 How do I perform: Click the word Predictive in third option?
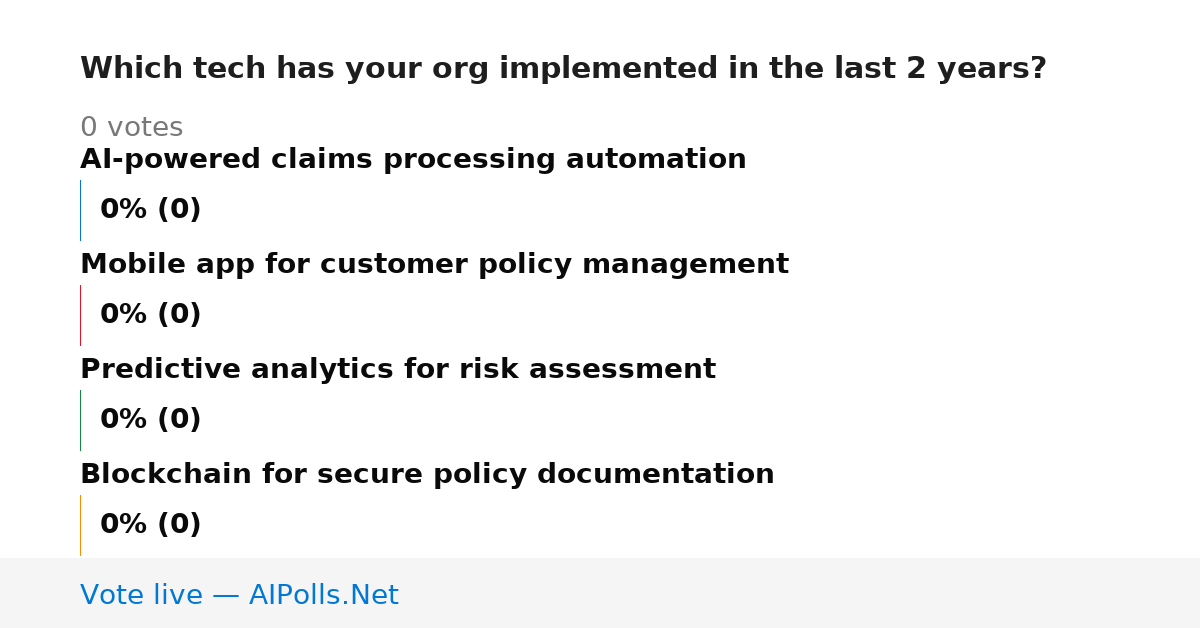coord(160,370)
